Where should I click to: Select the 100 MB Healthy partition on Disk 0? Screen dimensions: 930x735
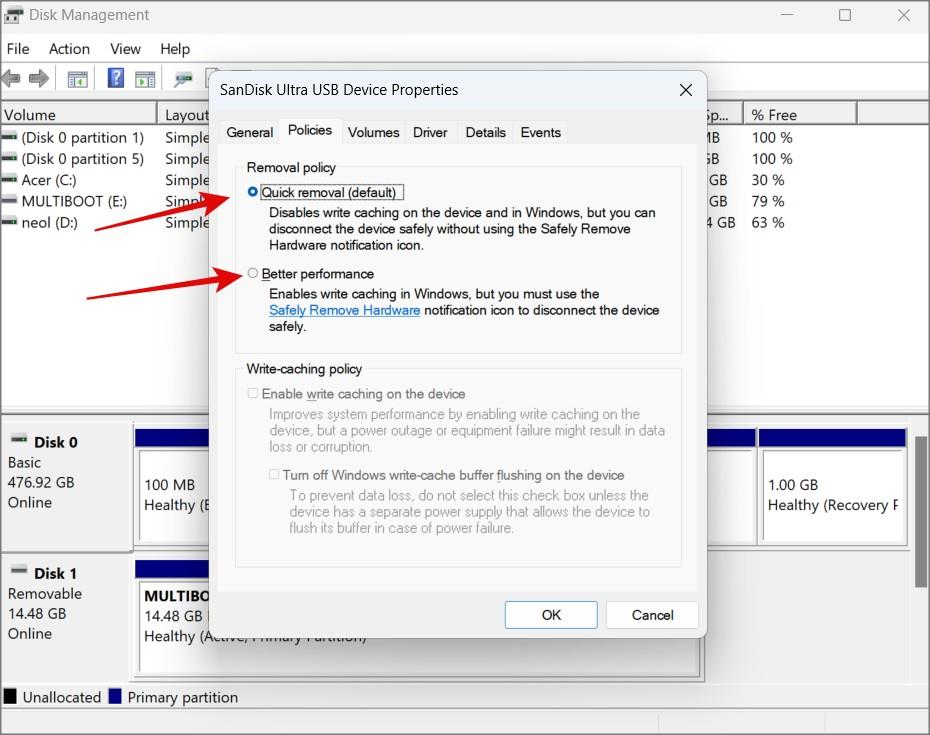pos(173,485)
